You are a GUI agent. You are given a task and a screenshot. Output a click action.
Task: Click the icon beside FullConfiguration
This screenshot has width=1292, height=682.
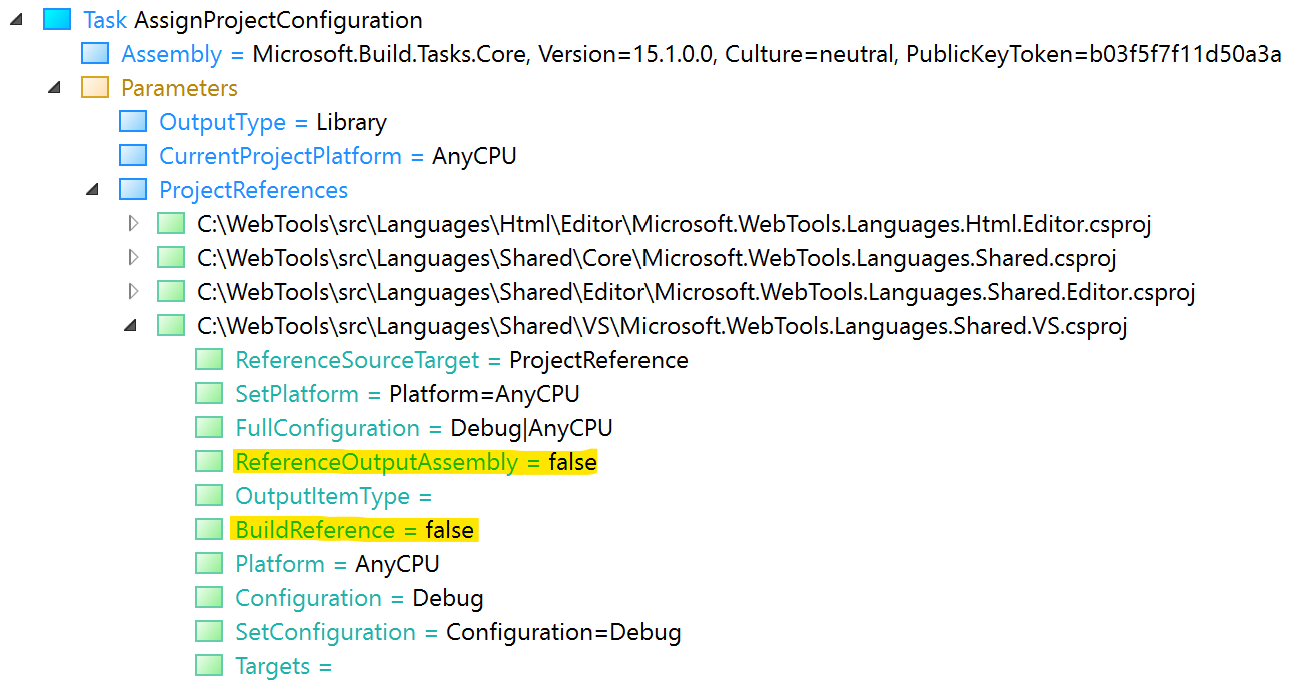pos(209,428)
